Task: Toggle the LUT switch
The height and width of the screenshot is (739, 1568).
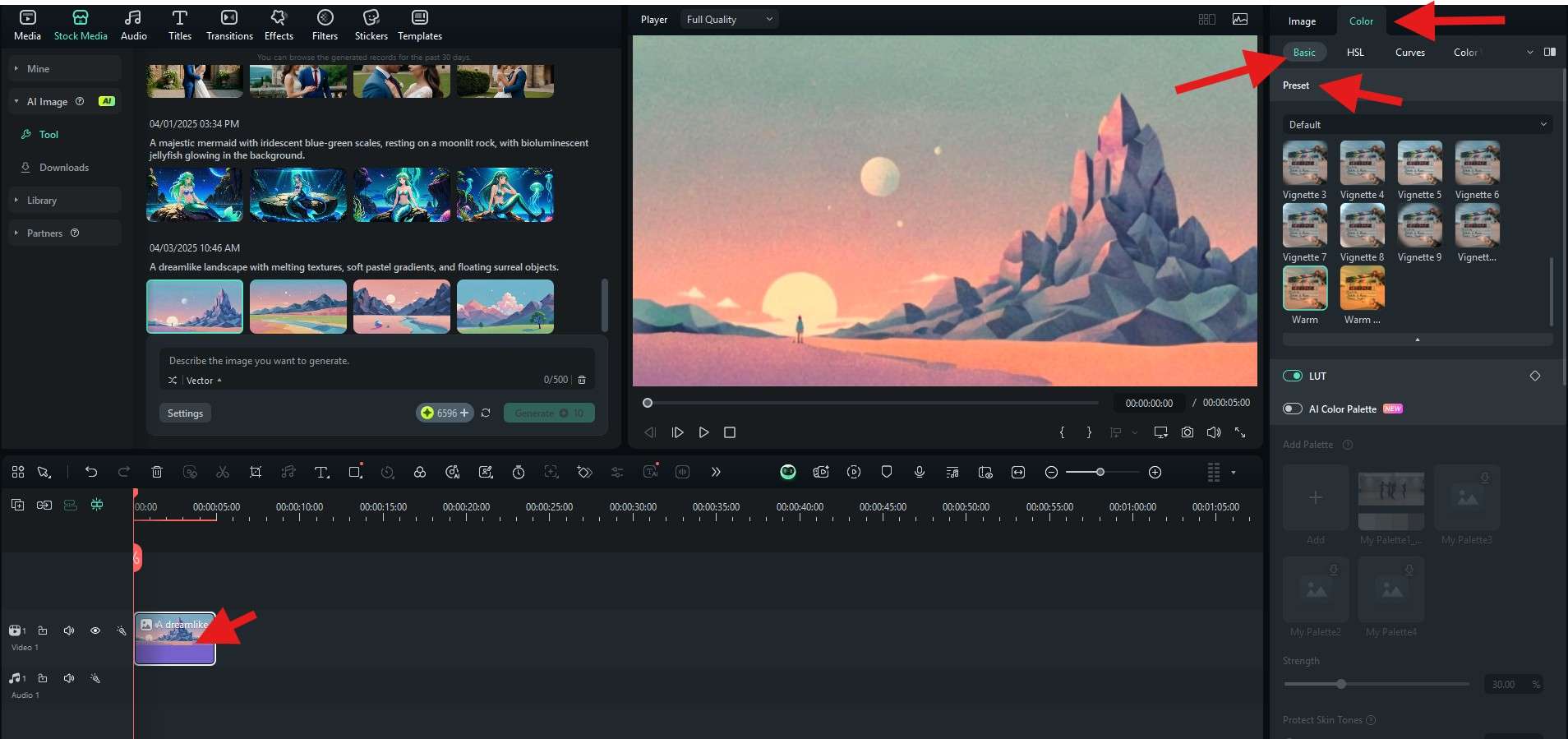Action: tap(1293, 376)
